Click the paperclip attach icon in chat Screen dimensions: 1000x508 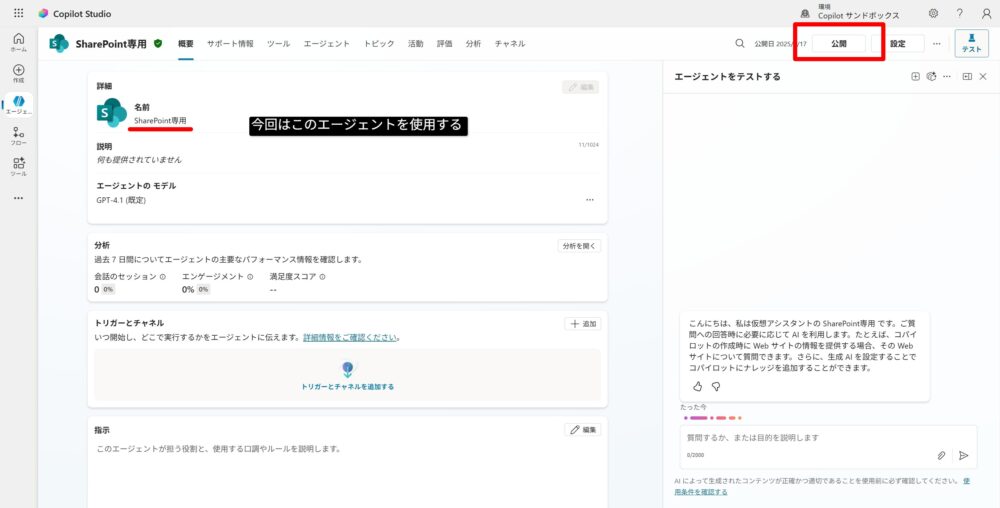(941, 455)
